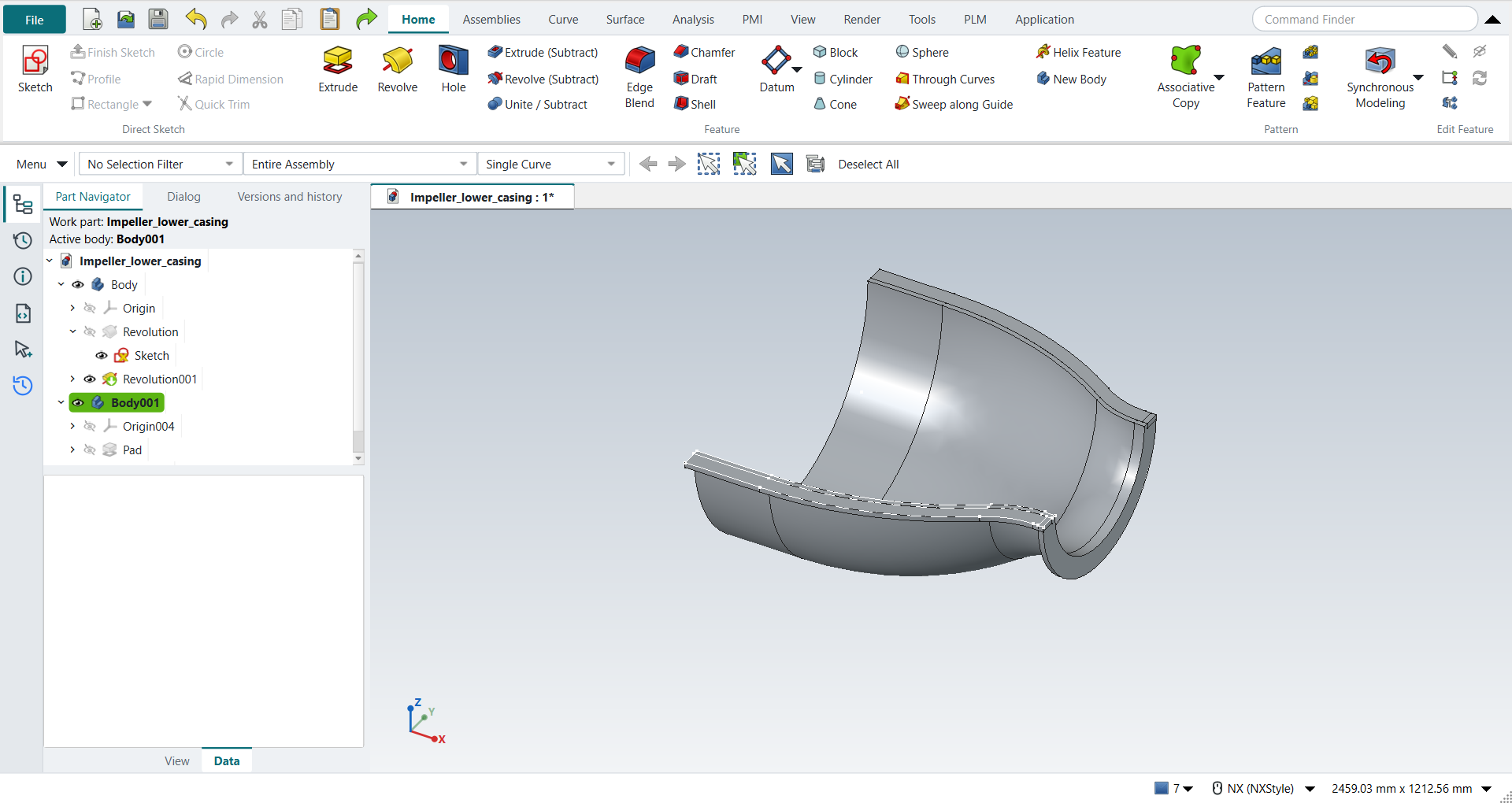Create a new file icon
Viewport: 1512px width, 803px height.
(x=92, y=19)
